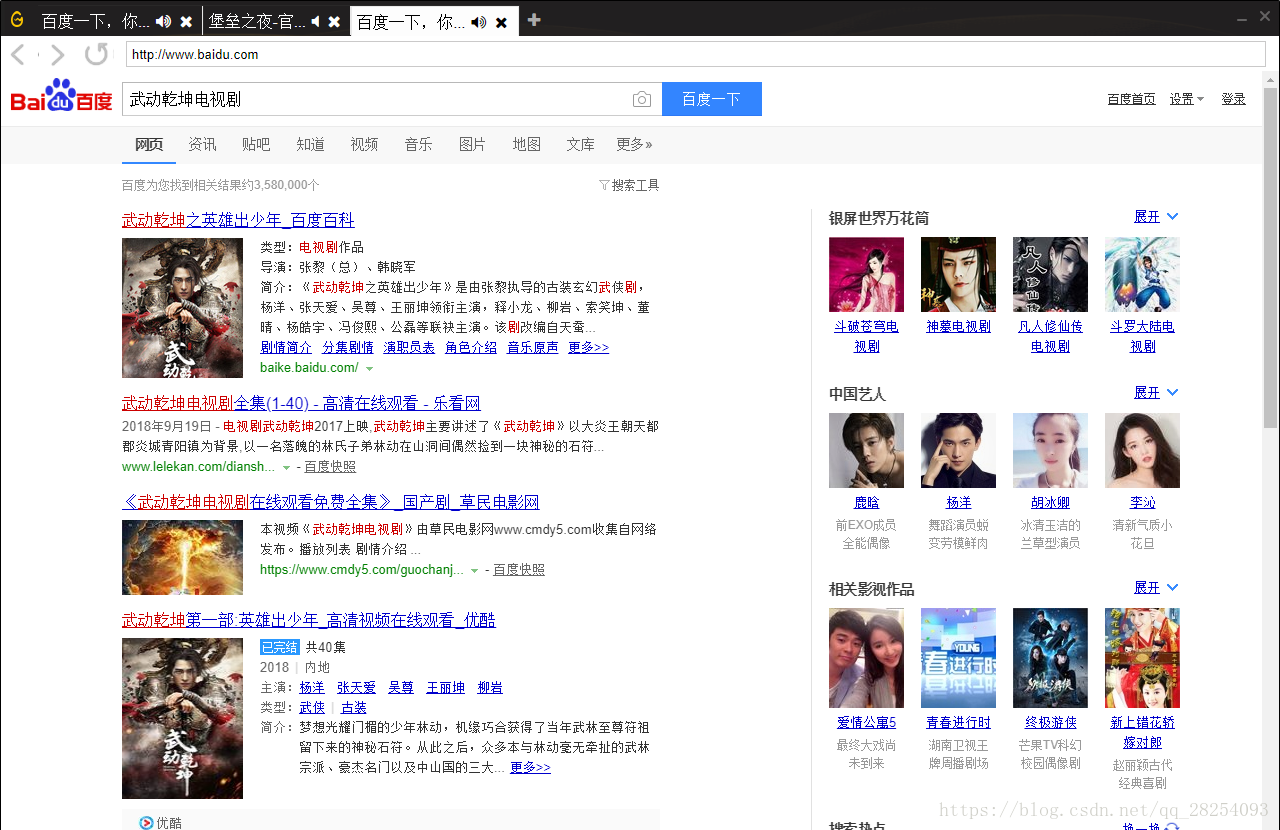Open 百度快照 for the lelekan result

click(x=330, y=467)
